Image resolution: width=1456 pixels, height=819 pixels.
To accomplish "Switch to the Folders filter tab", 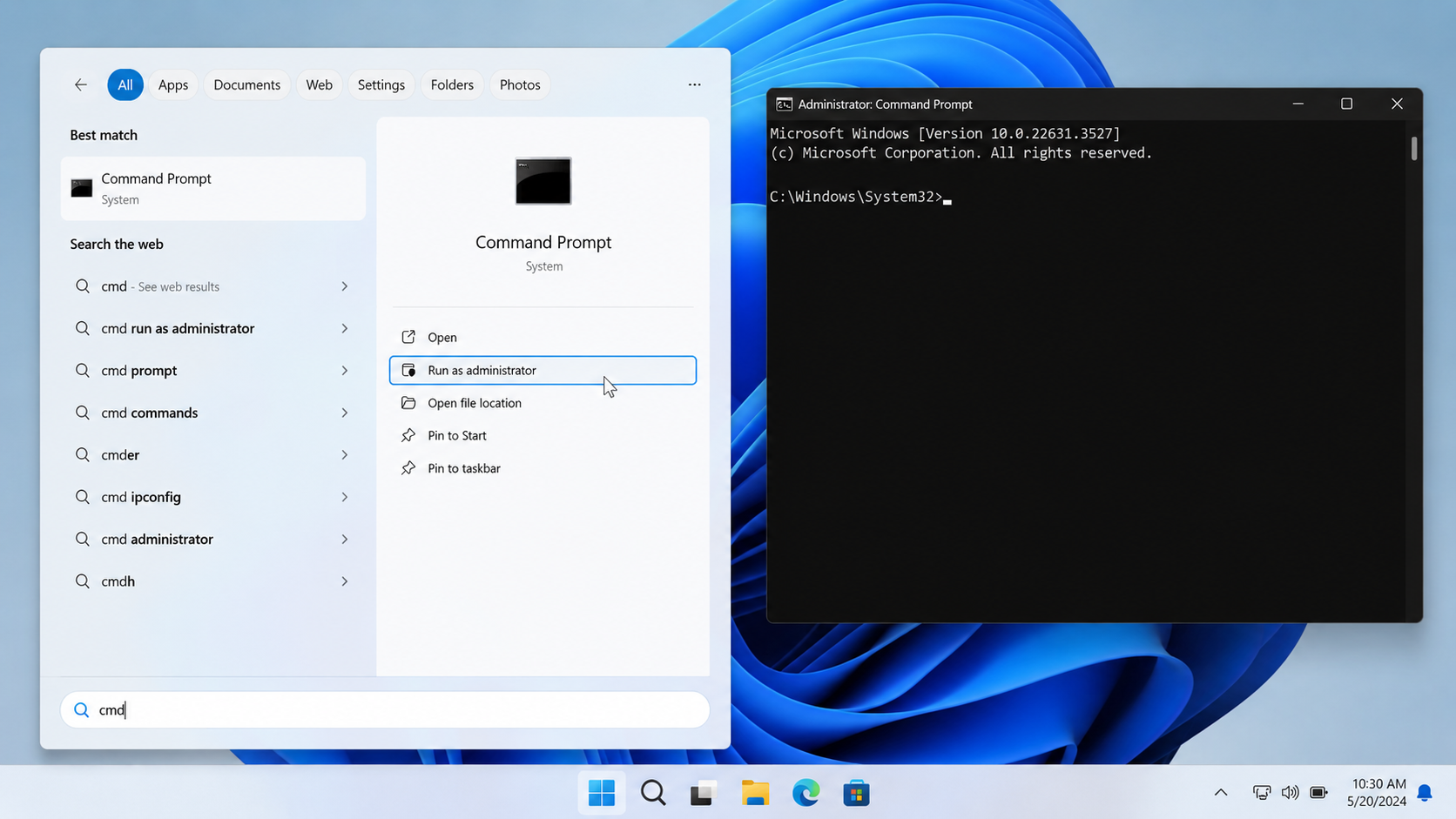I will (x=452, y=84).
